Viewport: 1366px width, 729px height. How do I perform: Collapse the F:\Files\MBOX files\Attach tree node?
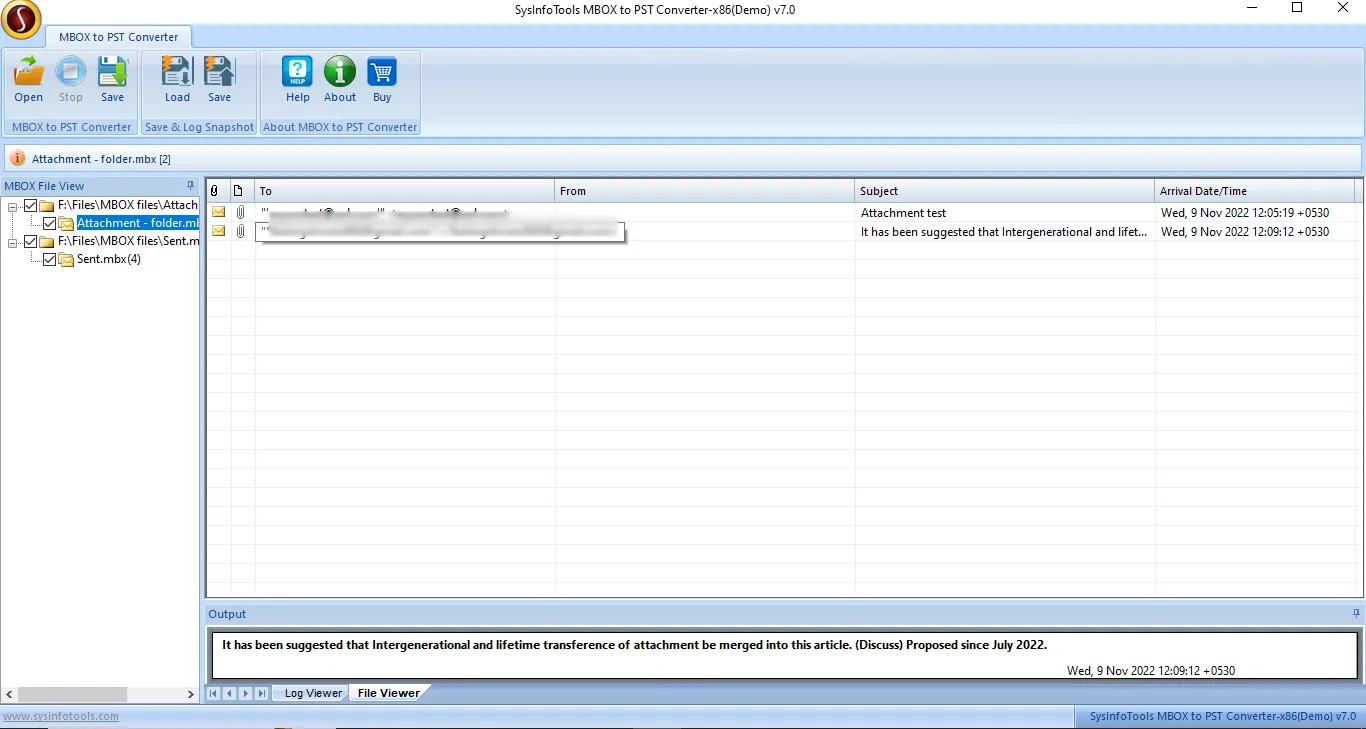coord(13,206)
